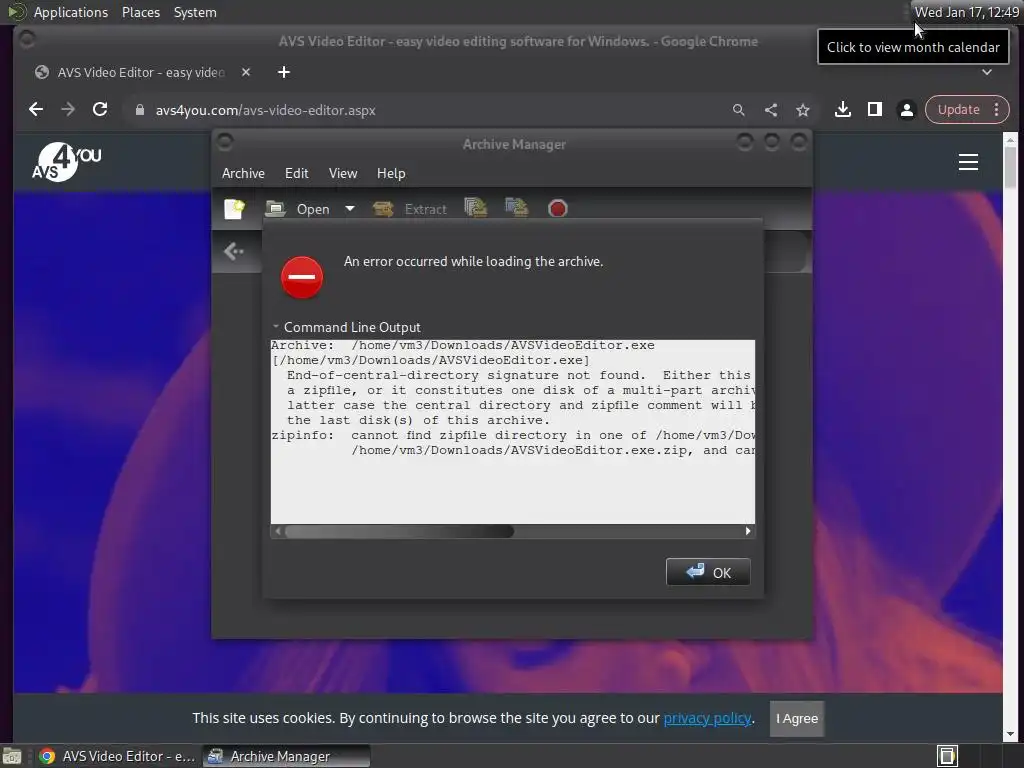The height and width of the screenshot is (768, 1024).
Task: Toggle Chrome side panel icon
Action: [874, 110]
